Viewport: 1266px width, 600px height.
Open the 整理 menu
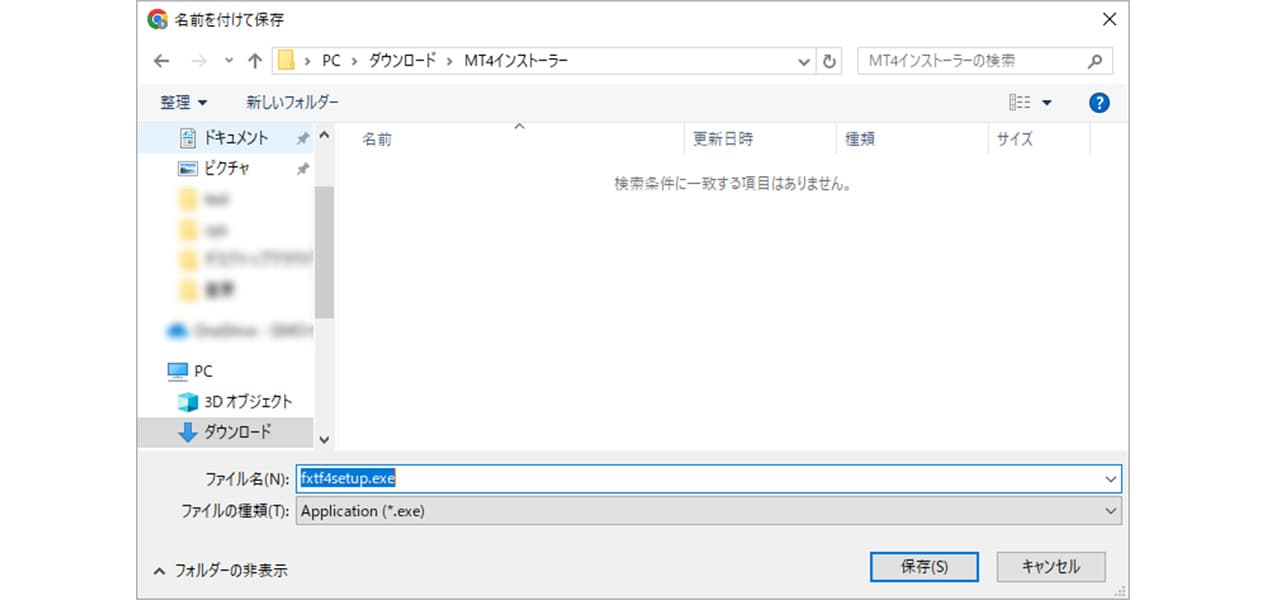[184, 102]
